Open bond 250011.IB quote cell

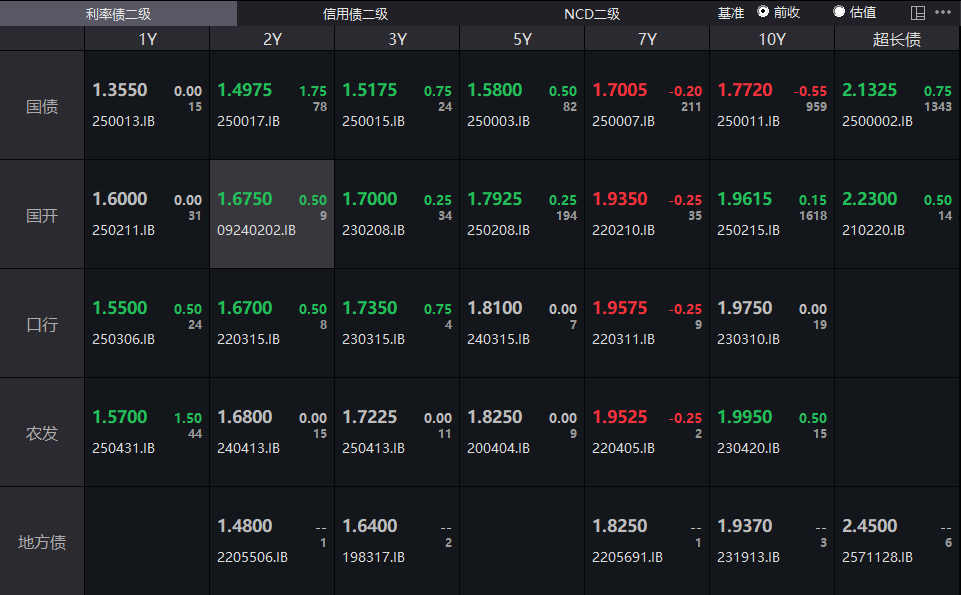[771, 106]
